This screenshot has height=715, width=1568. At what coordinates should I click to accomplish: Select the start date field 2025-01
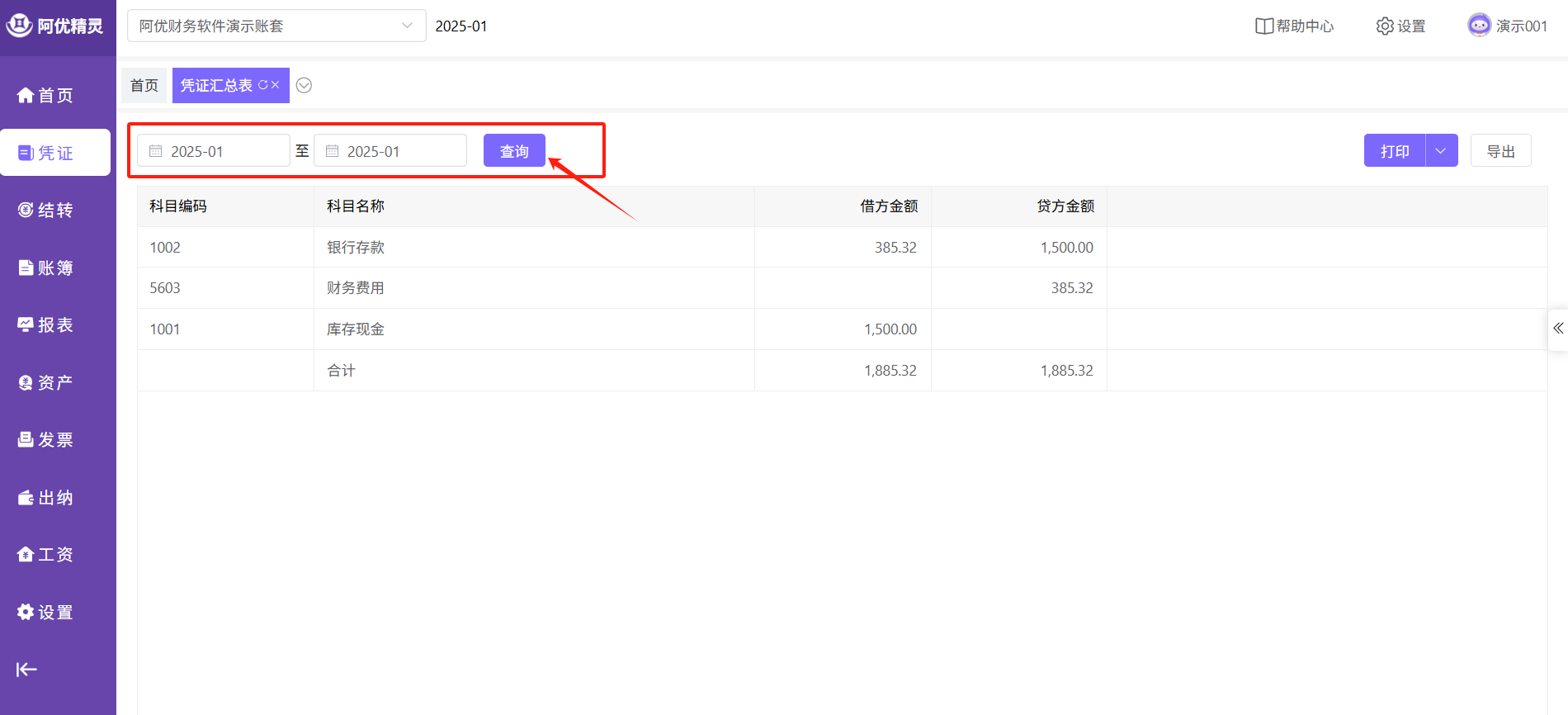tap(214, 151)
